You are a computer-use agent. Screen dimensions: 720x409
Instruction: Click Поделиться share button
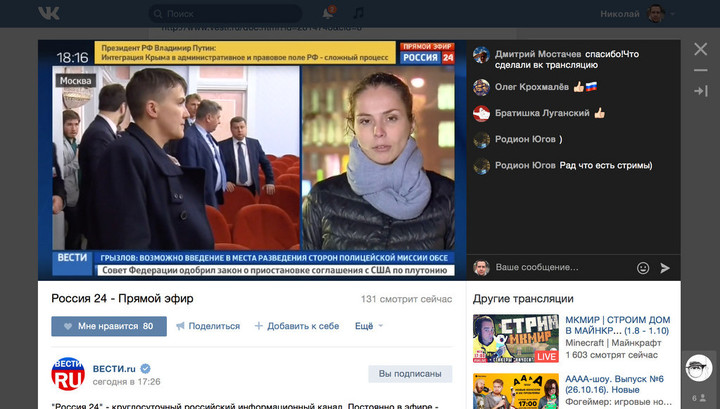[x=208, y=326]
